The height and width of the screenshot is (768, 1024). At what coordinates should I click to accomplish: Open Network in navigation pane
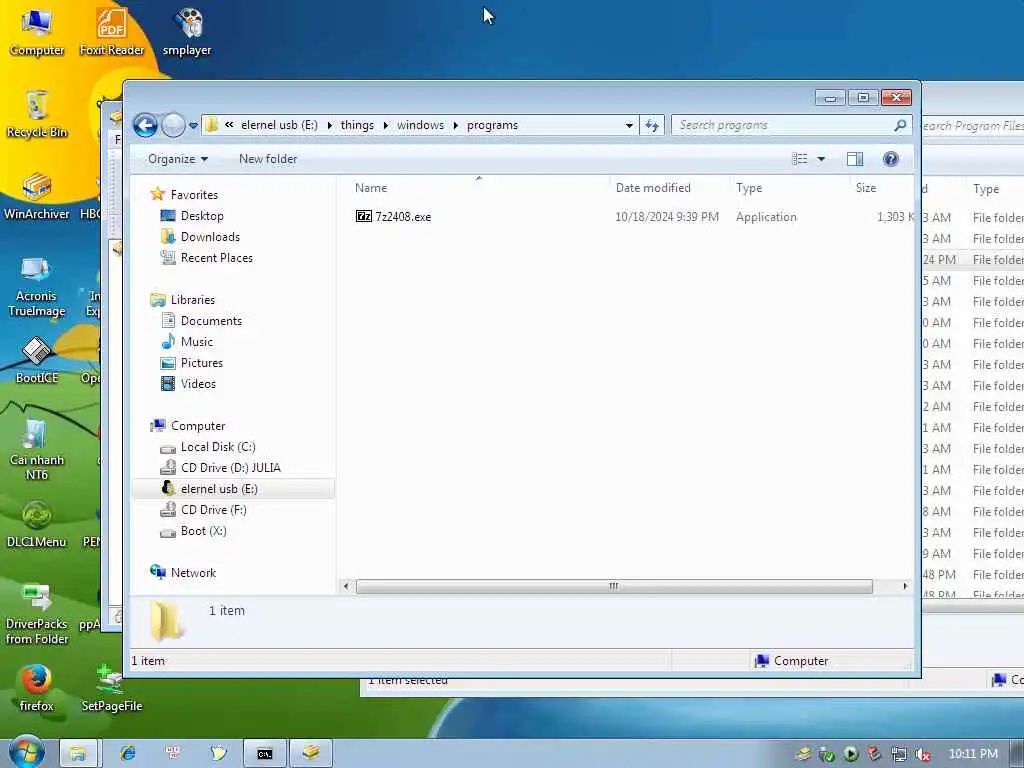point(193,573)
